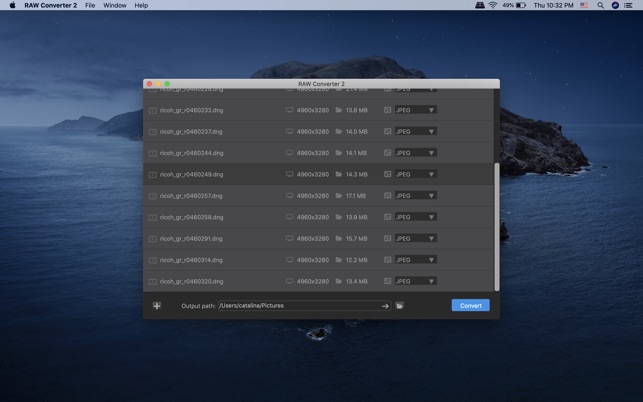Click file icon beside ricoh_gr_r0460237.dng
The width and height of the screenshot is (643, 402).
[153, 132]
